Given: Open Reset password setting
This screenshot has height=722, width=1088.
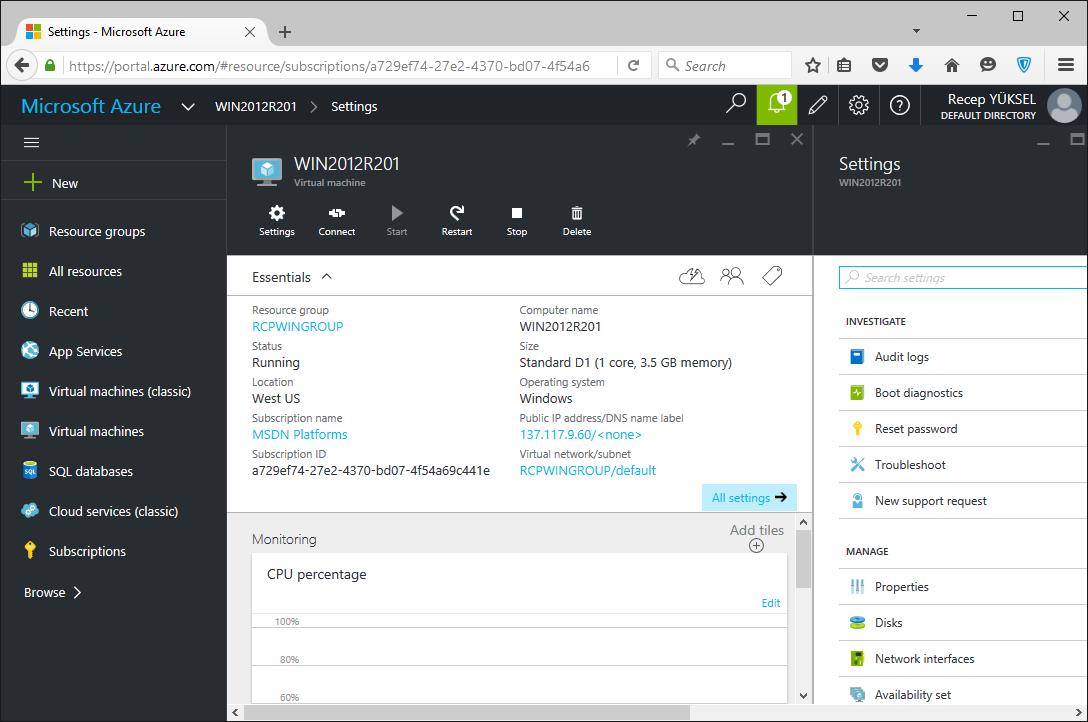Looking at the screenshot, I should (x=962, y=429).
